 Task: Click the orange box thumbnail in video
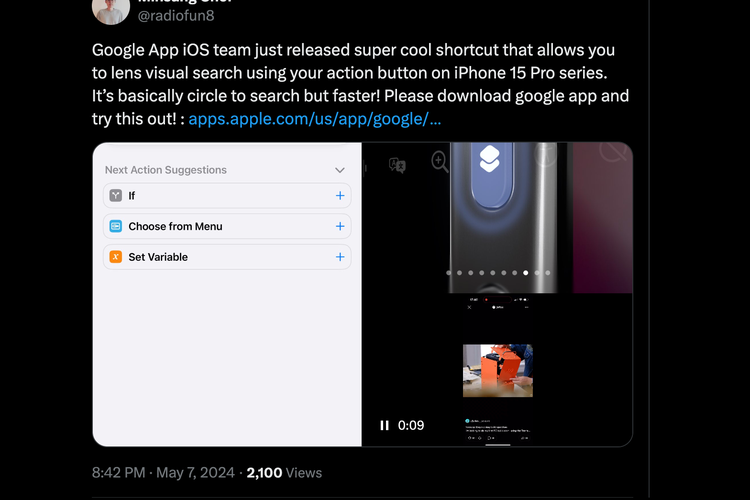[497, 371]
